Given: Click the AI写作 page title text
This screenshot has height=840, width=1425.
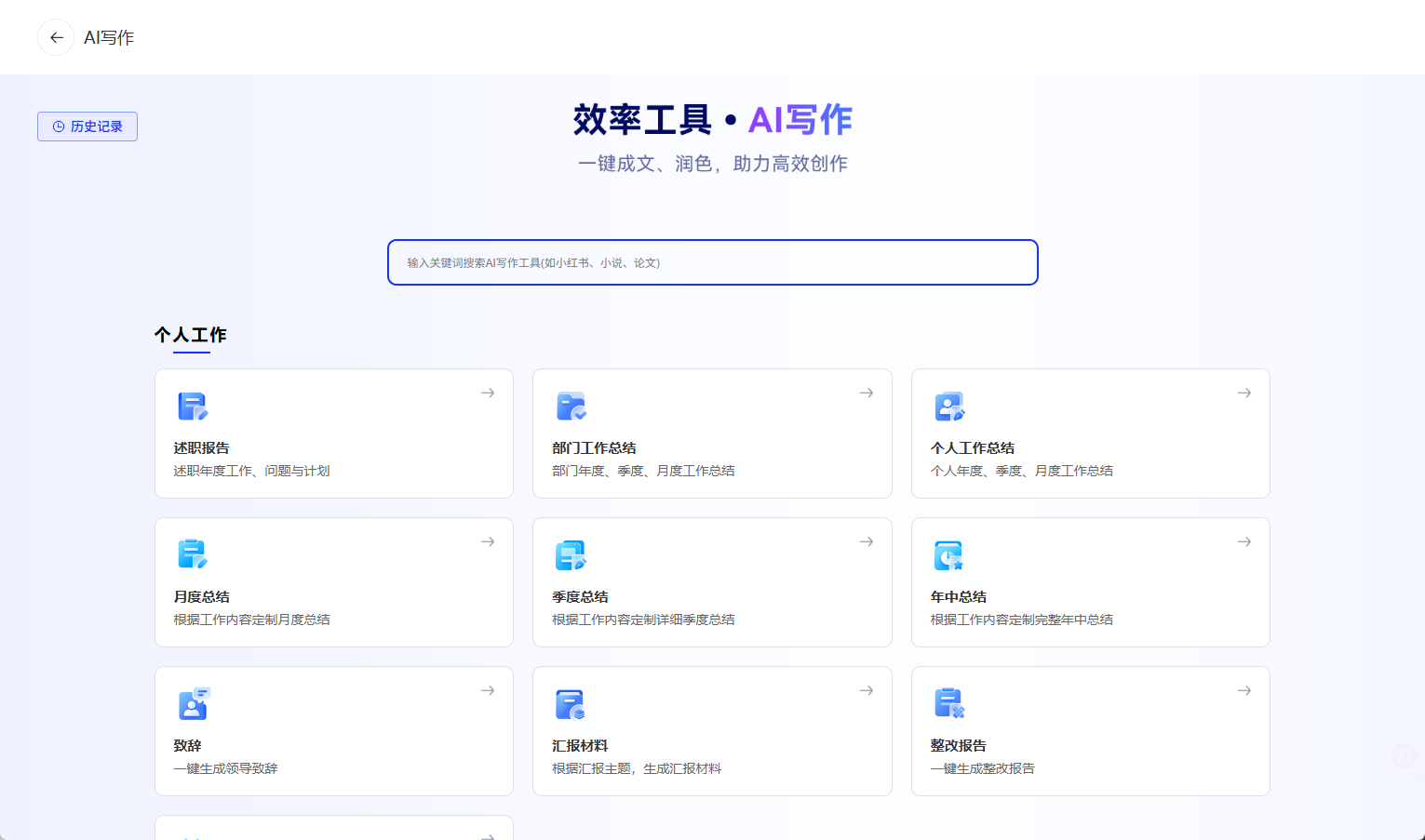Looking at the screenshot, I should point(109,37).
